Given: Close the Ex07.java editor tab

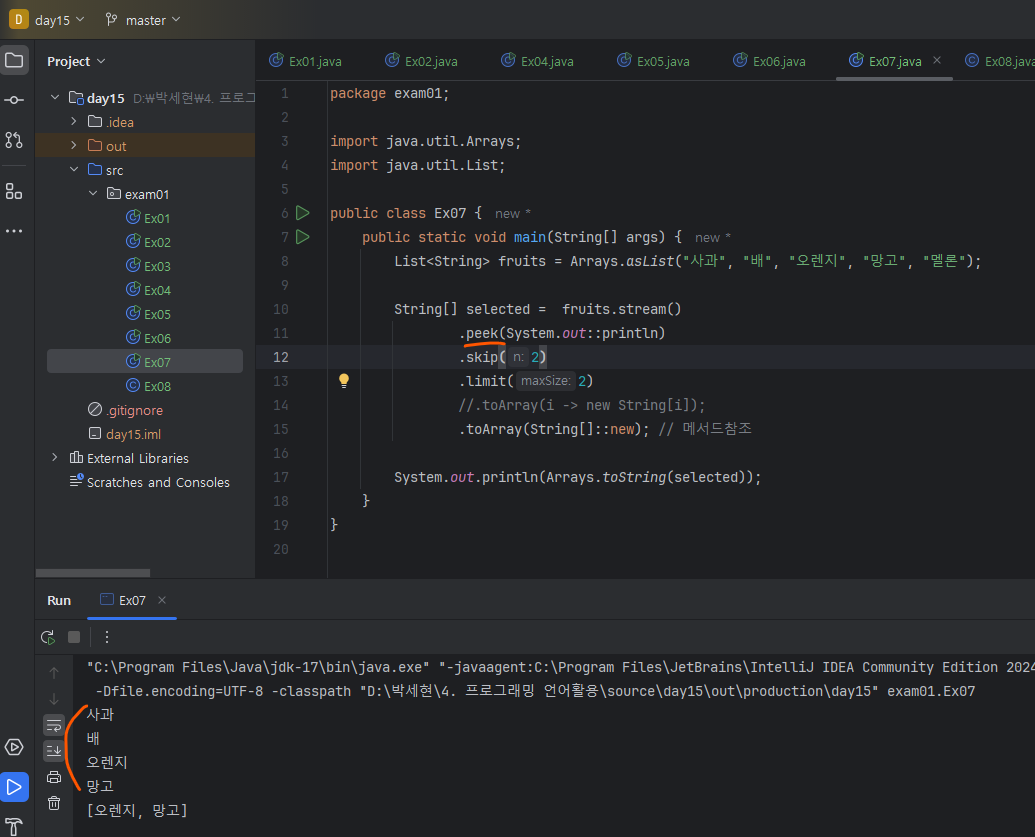Looking at the screenshot, I should point(937,60).
